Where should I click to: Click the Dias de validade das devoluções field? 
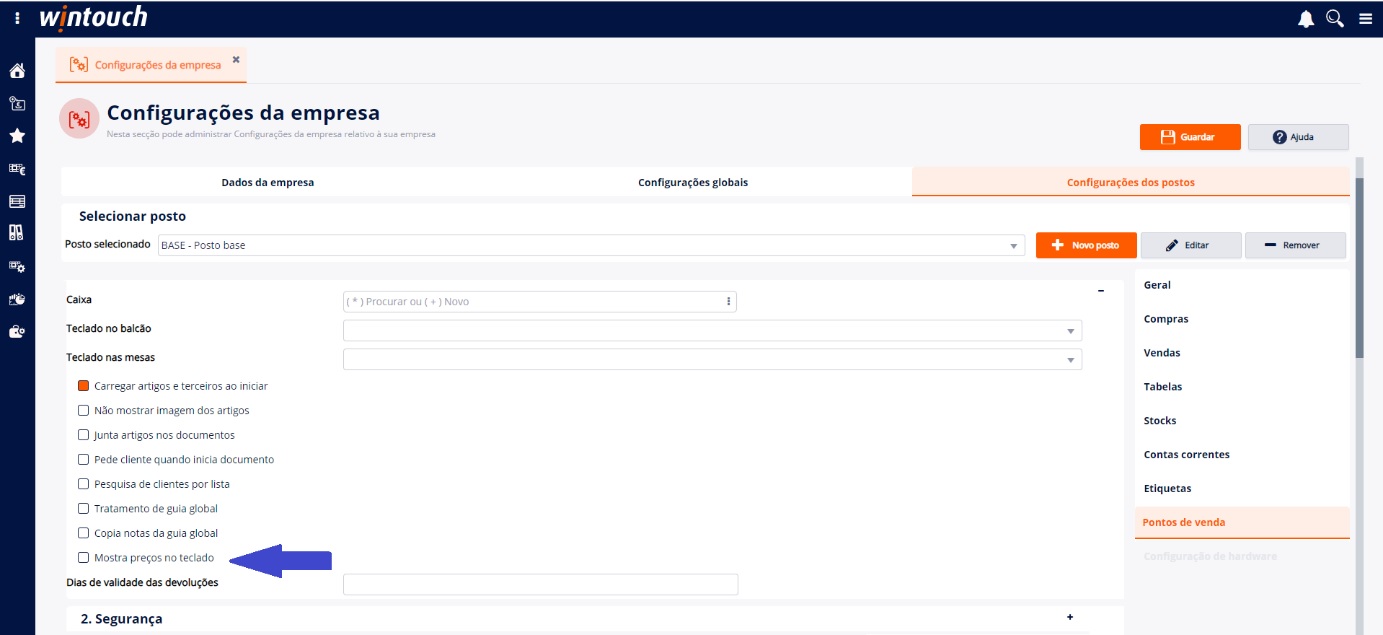[540, 585]
